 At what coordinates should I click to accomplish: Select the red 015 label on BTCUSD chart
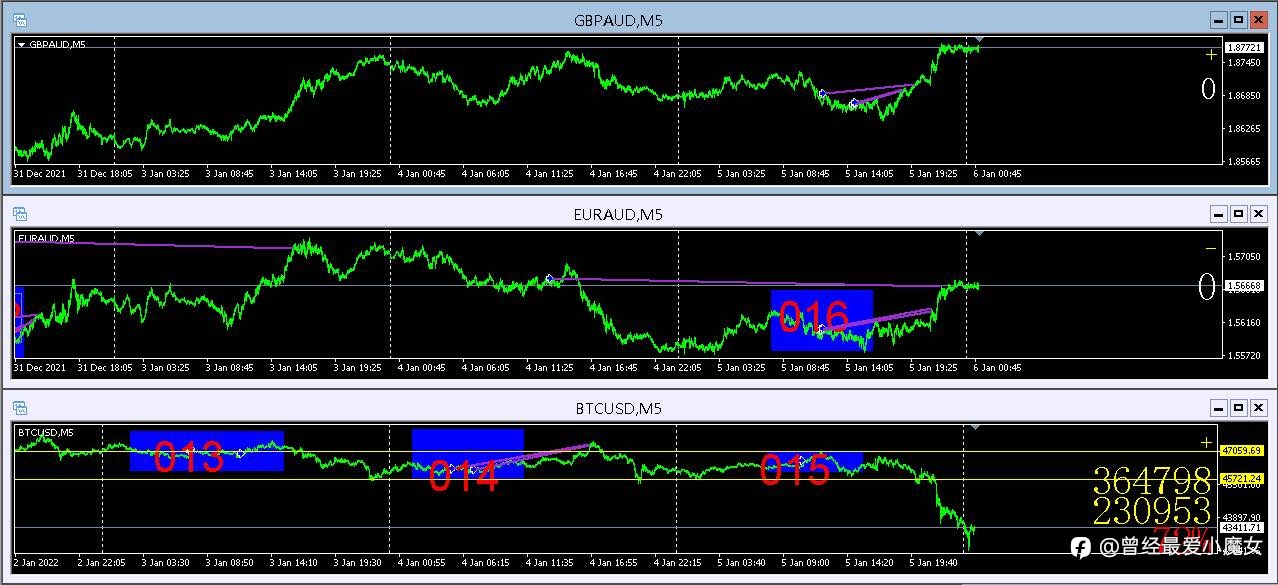(795, 469)
